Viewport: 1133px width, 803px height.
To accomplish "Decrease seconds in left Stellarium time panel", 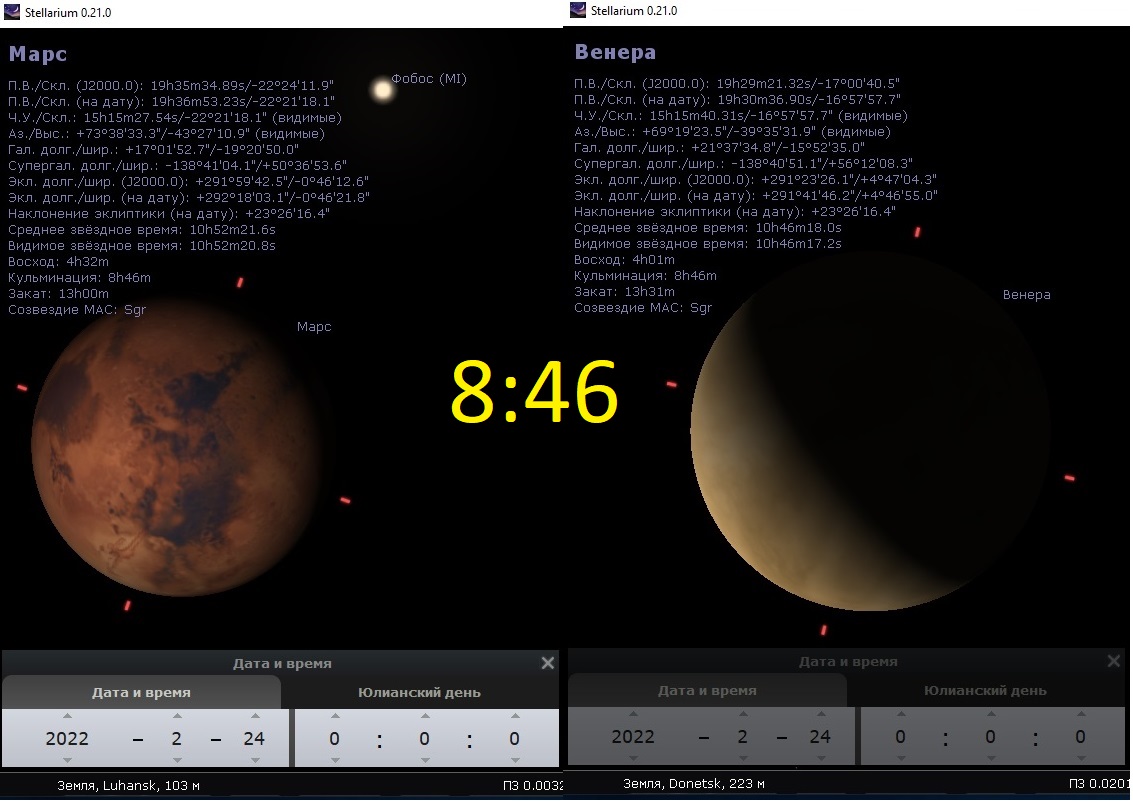I will point(515,760).
